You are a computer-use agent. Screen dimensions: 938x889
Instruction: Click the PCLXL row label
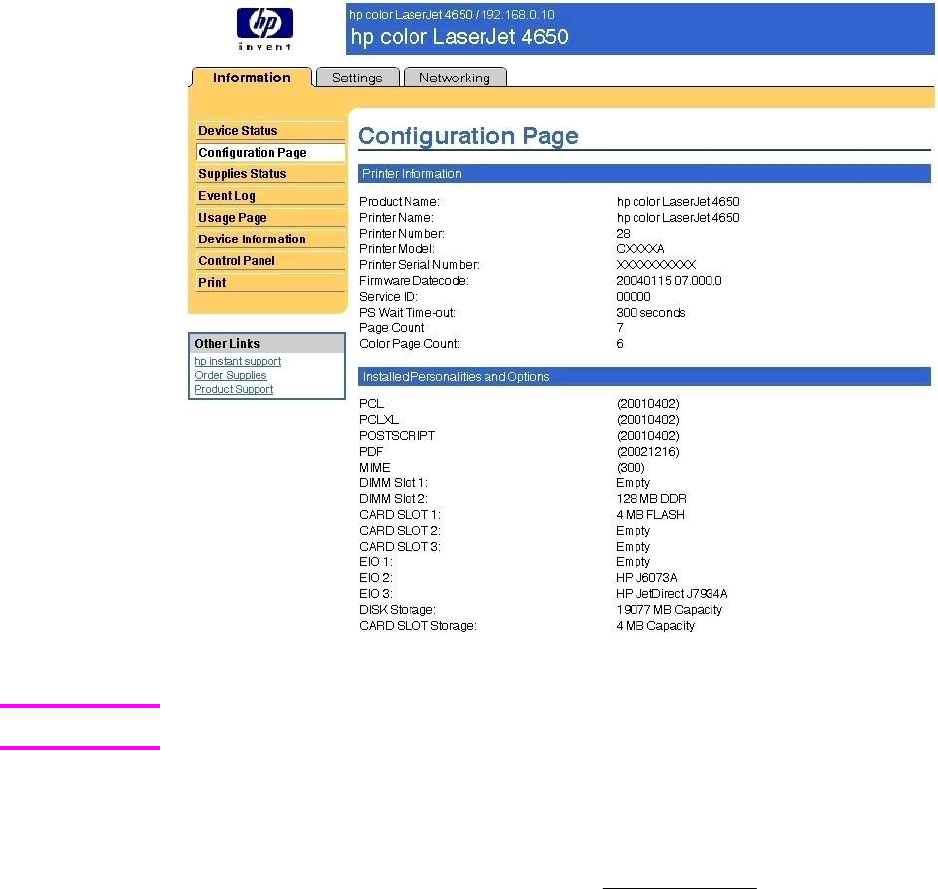[x=379, y=419]
